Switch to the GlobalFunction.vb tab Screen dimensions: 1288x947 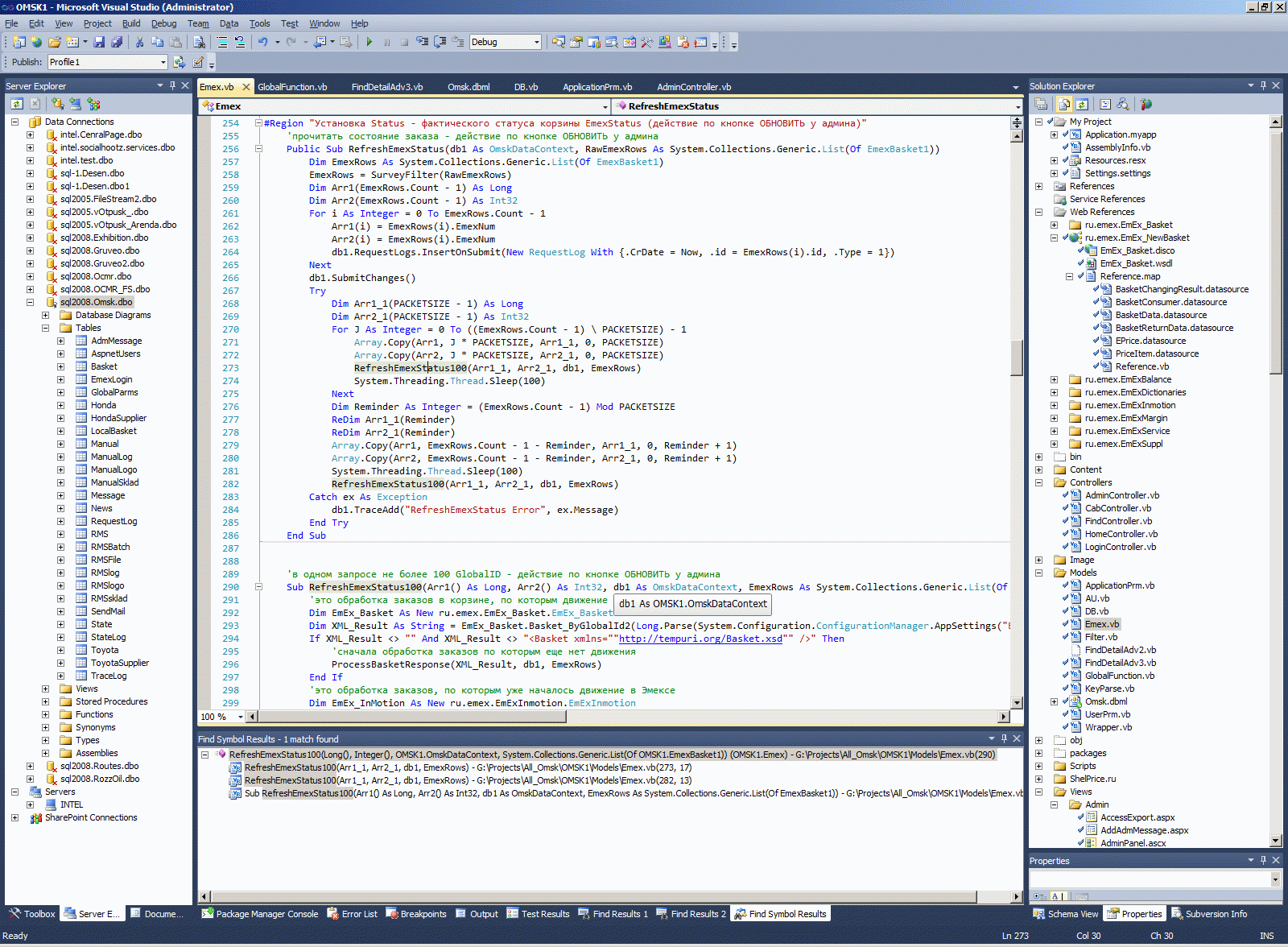292,87
